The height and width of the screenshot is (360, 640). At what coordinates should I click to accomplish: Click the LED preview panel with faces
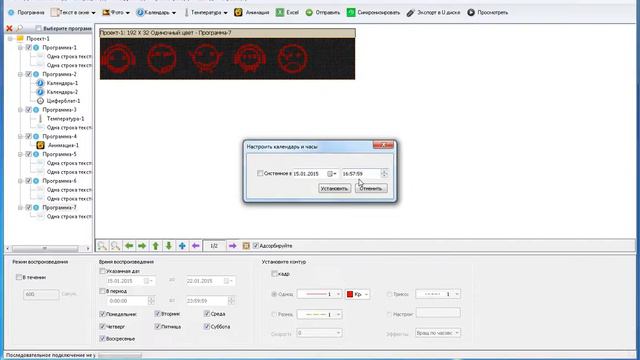(227, 59)
